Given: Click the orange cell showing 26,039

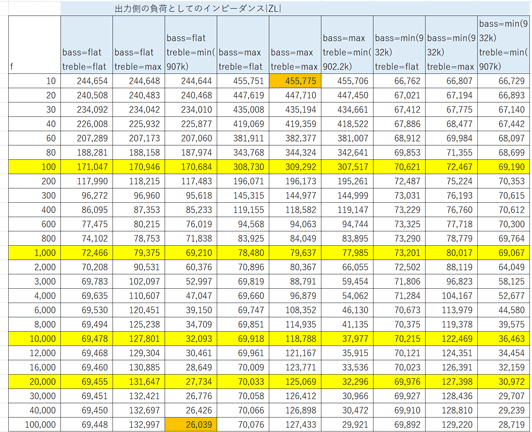Looking at the screenshot, I should [x=191, y=424].
